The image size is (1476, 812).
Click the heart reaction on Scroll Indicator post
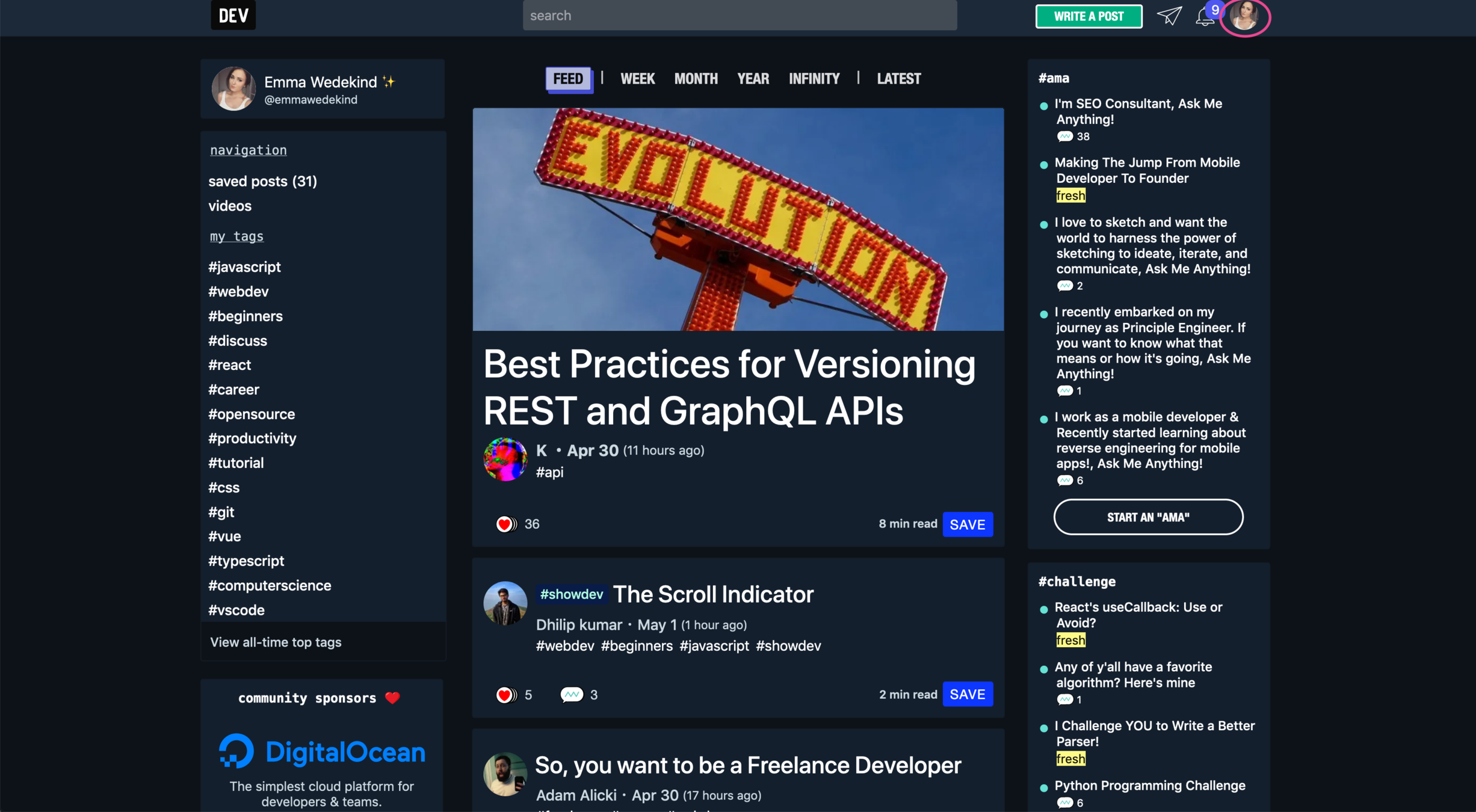pos(505,695)
